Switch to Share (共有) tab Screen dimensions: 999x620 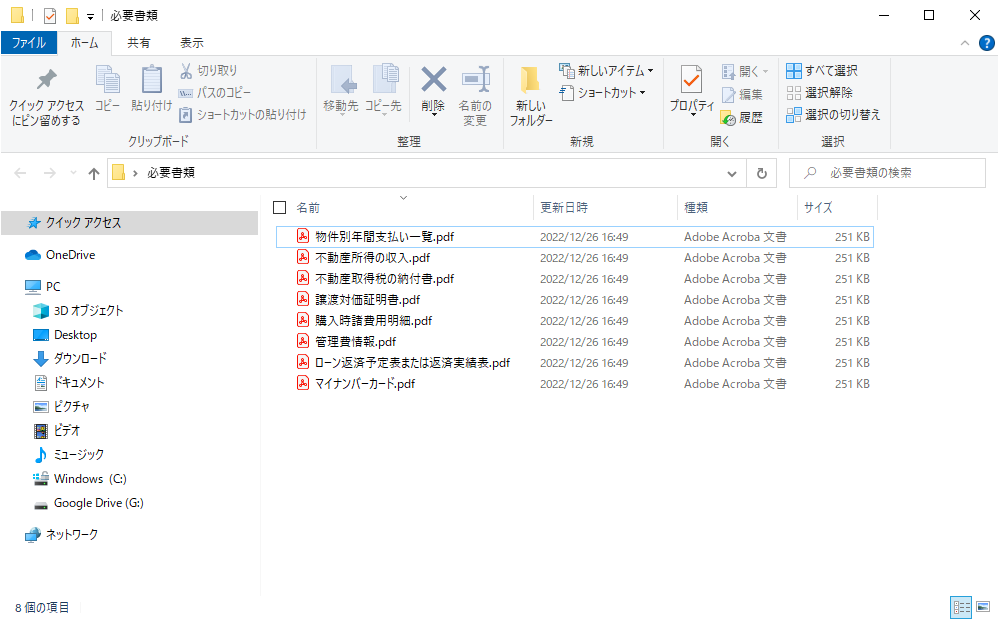(x=138, y=43)
